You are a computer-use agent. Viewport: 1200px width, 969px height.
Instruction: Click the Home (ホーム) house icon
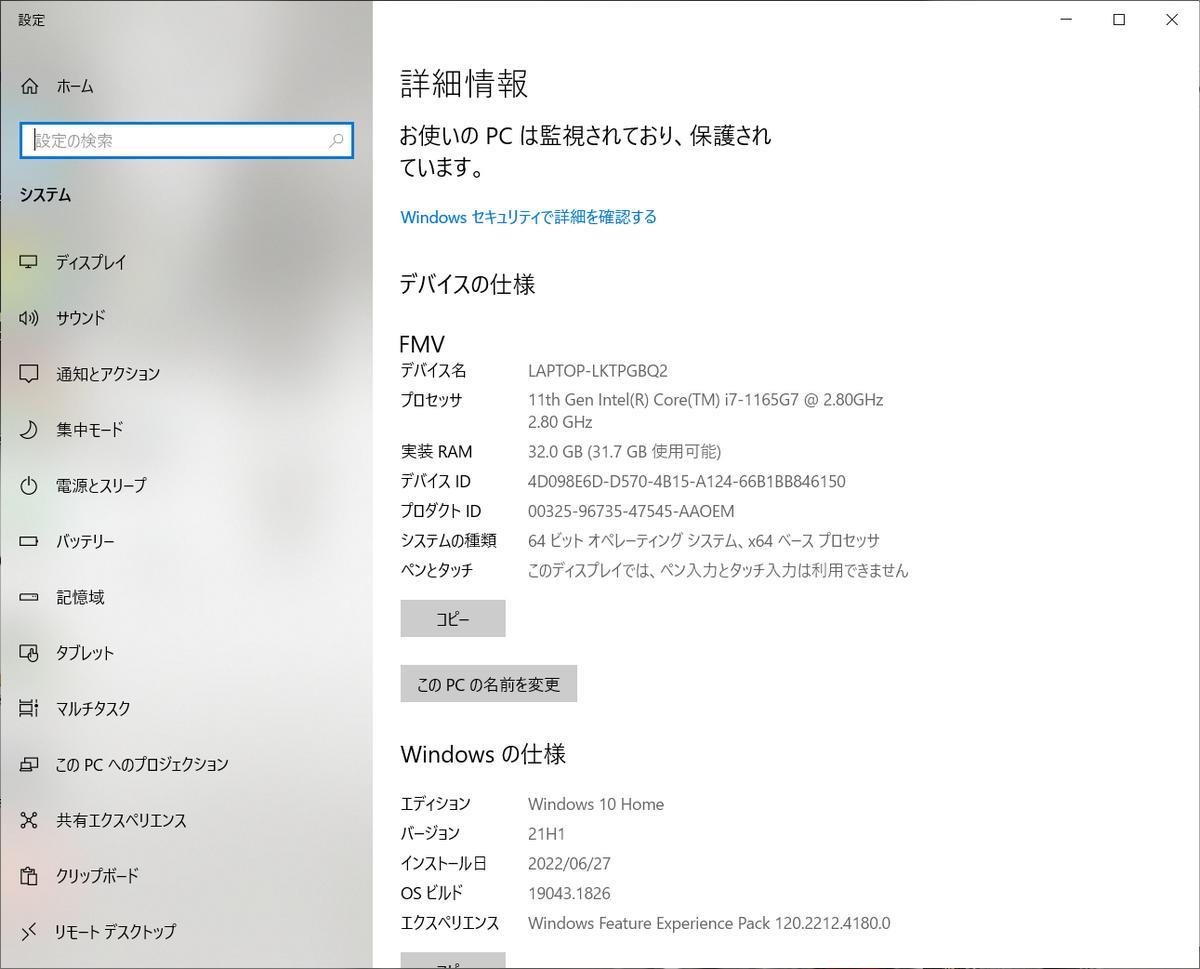(x=30, y=86)
